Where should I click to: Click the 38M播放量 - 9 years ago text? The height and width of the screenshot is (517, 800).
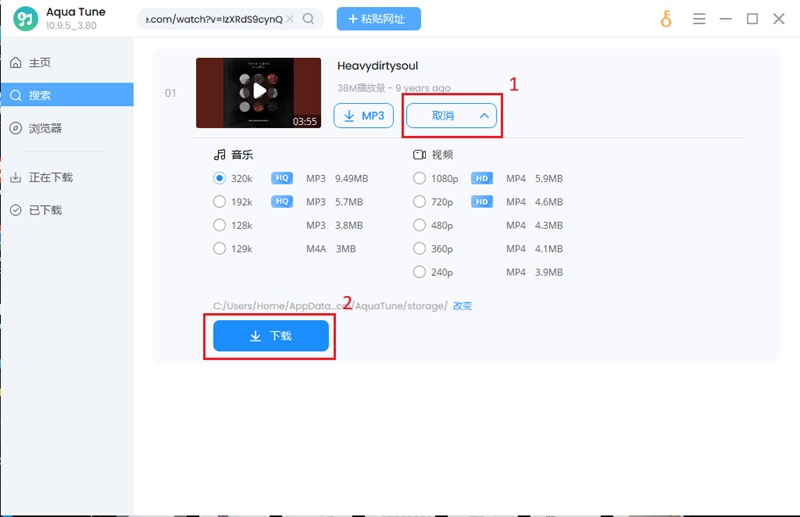click(x=393, y=88)
